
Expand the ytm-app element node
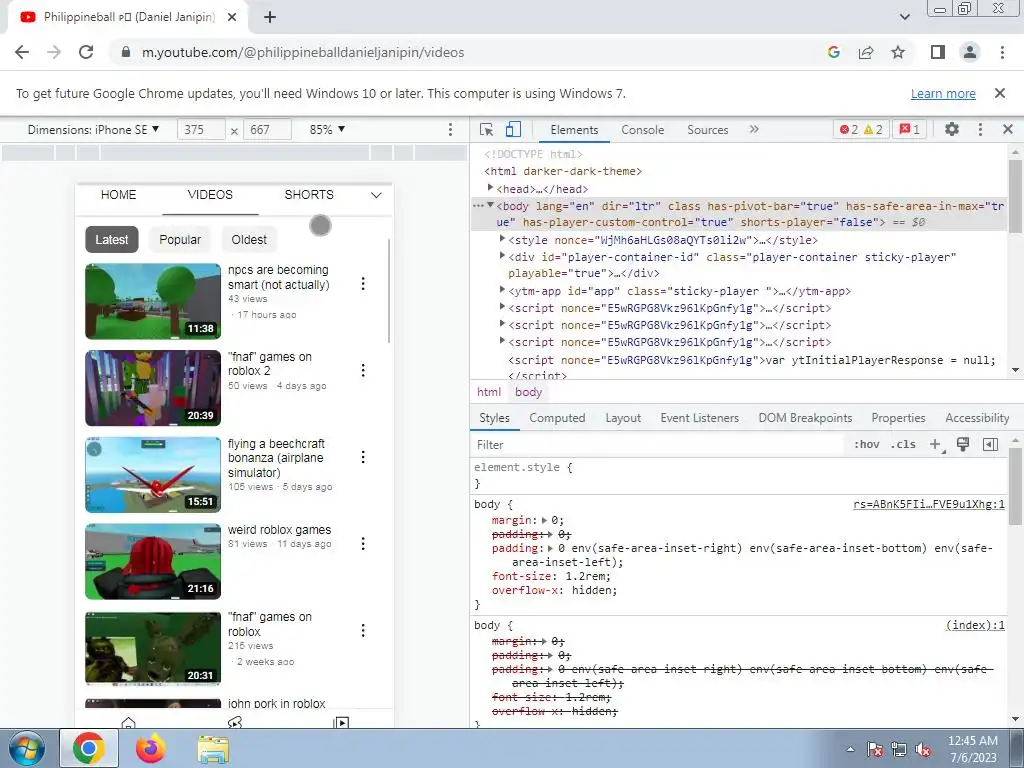(x=502, y=290)
